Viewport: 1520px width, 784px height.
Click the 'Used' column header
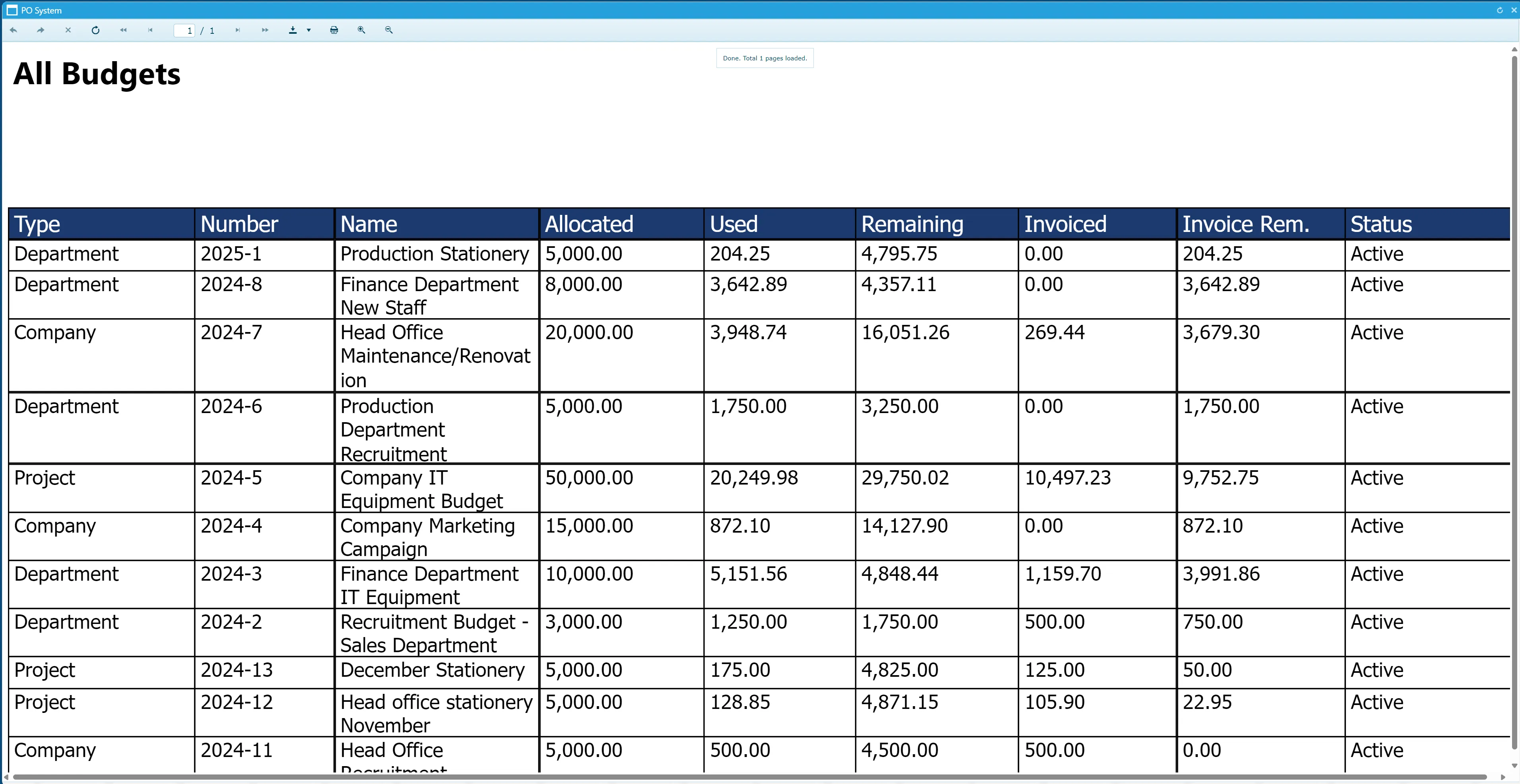780,224
